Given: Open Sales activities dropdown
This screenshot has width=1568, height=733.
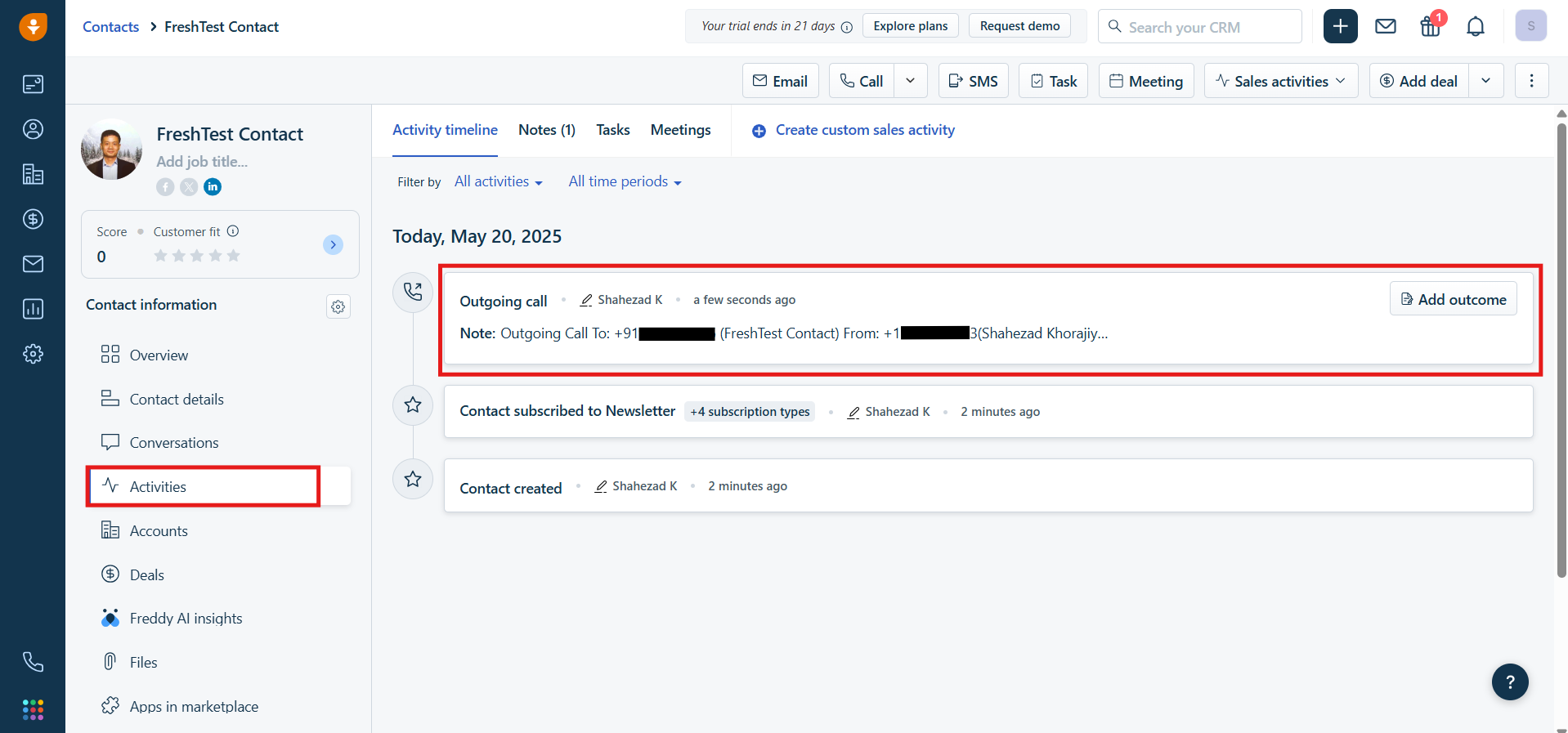Looking at the screenshot, I should tap(1281, 81).
